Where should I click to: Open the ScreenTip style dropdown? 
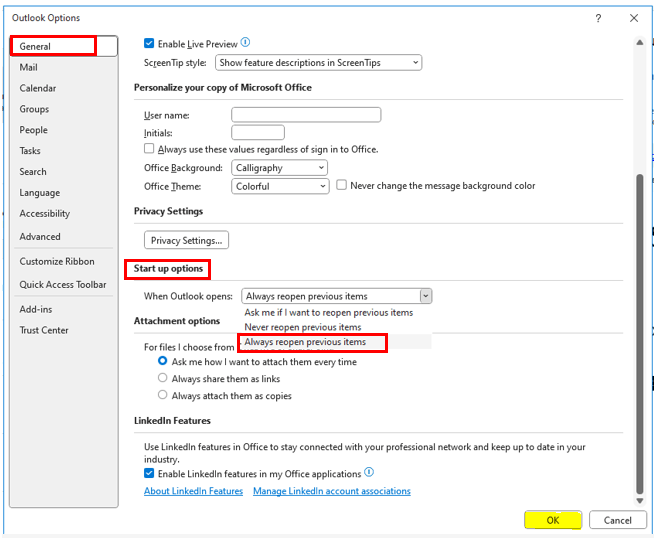(x=318, y=63)
